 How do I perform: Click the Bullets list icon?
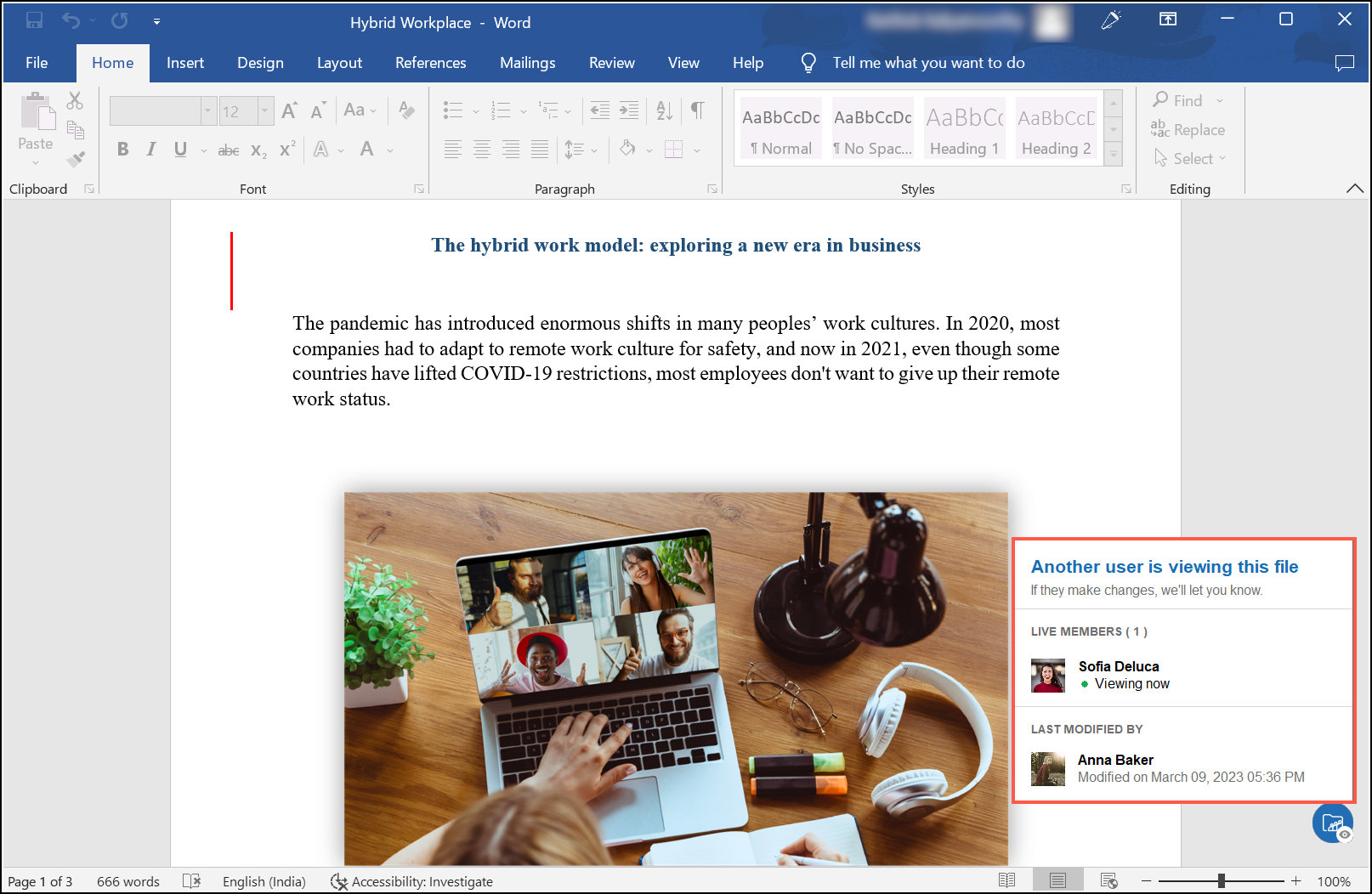click(x=453, y=110)
